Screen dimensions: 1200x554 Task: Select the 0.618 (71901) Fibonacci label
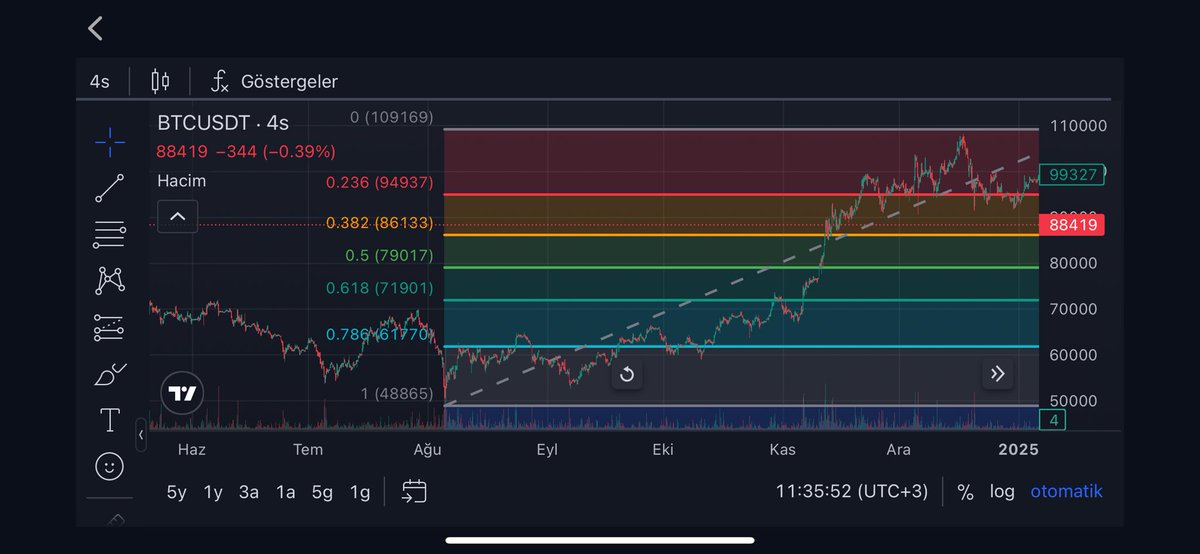coord(380,289)
